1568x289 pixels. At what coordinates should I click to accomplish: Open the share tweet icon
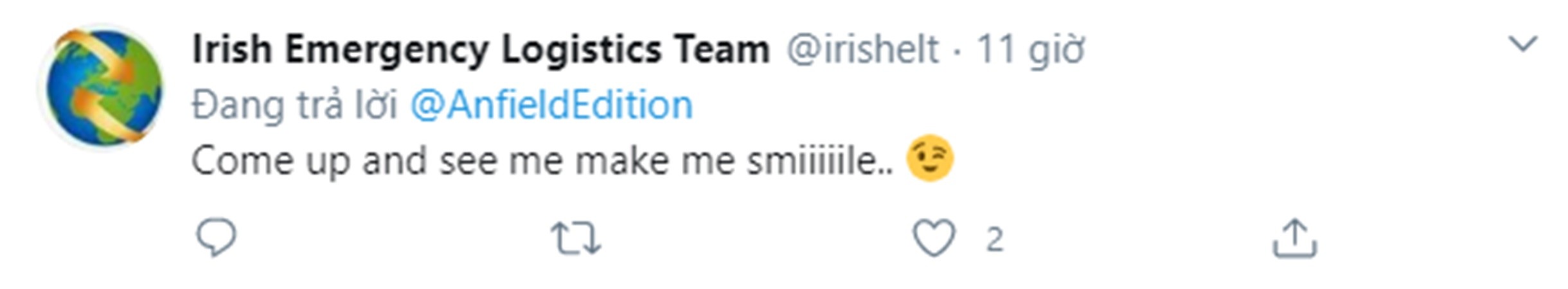click(x=1294, y=238)
